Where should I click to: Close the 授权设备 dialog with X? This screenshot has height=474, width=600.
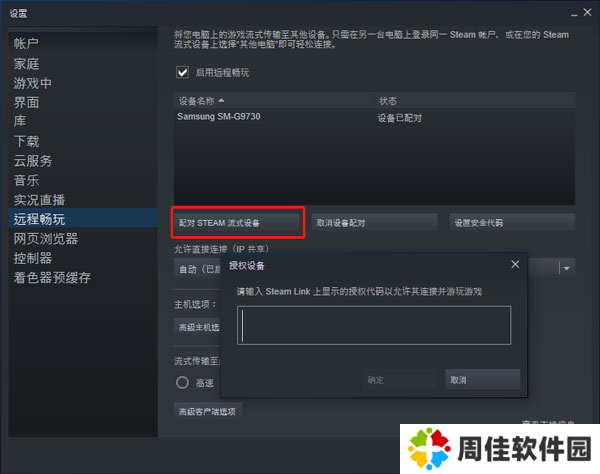coord(515,264)
